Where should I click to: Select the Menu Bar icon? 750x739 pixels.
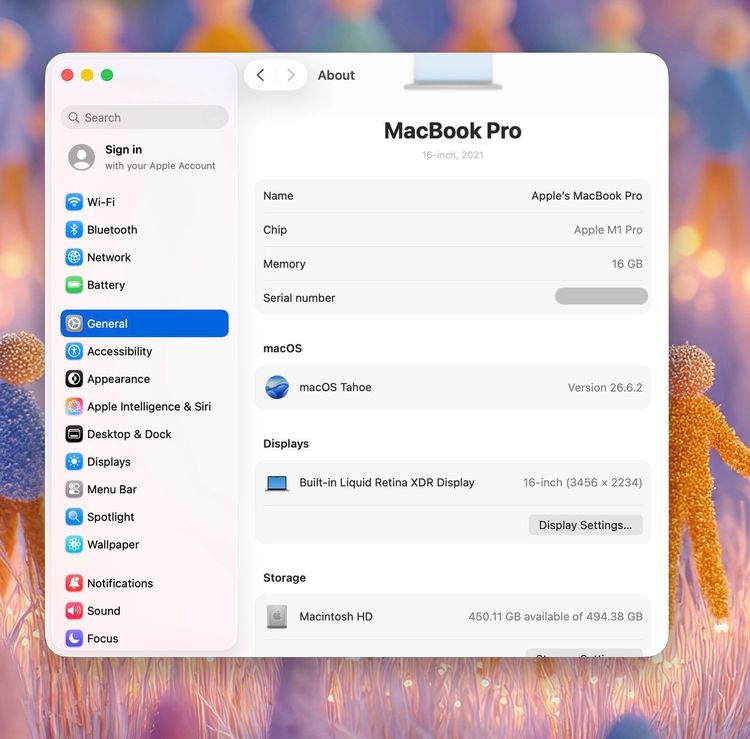tap(74, 489)
